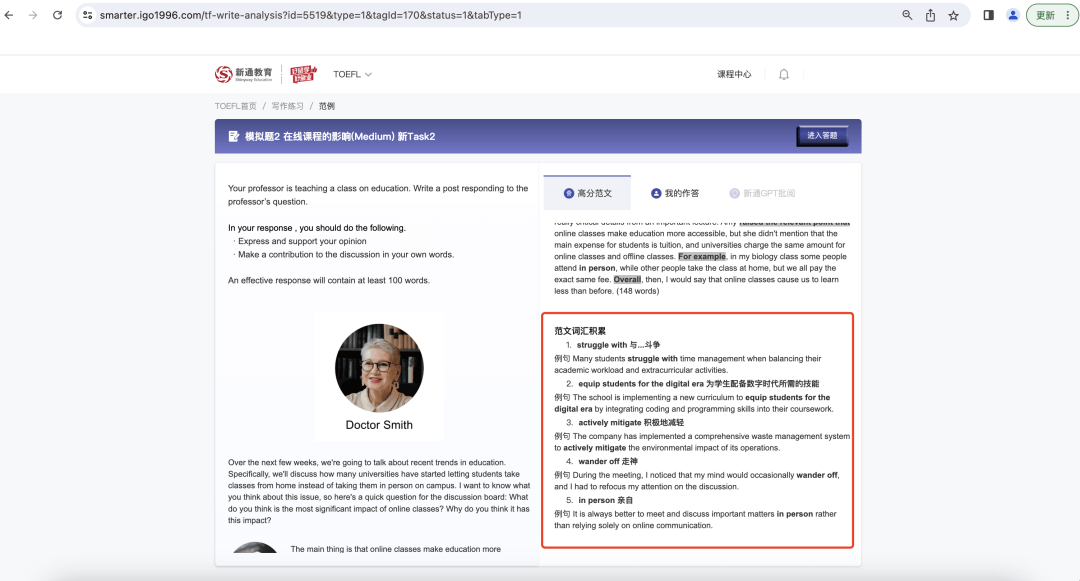This screenshot has width=1080, height=581.
Task: Go to TOEFL首页 breadcrumb
Action: click(236, 106)
